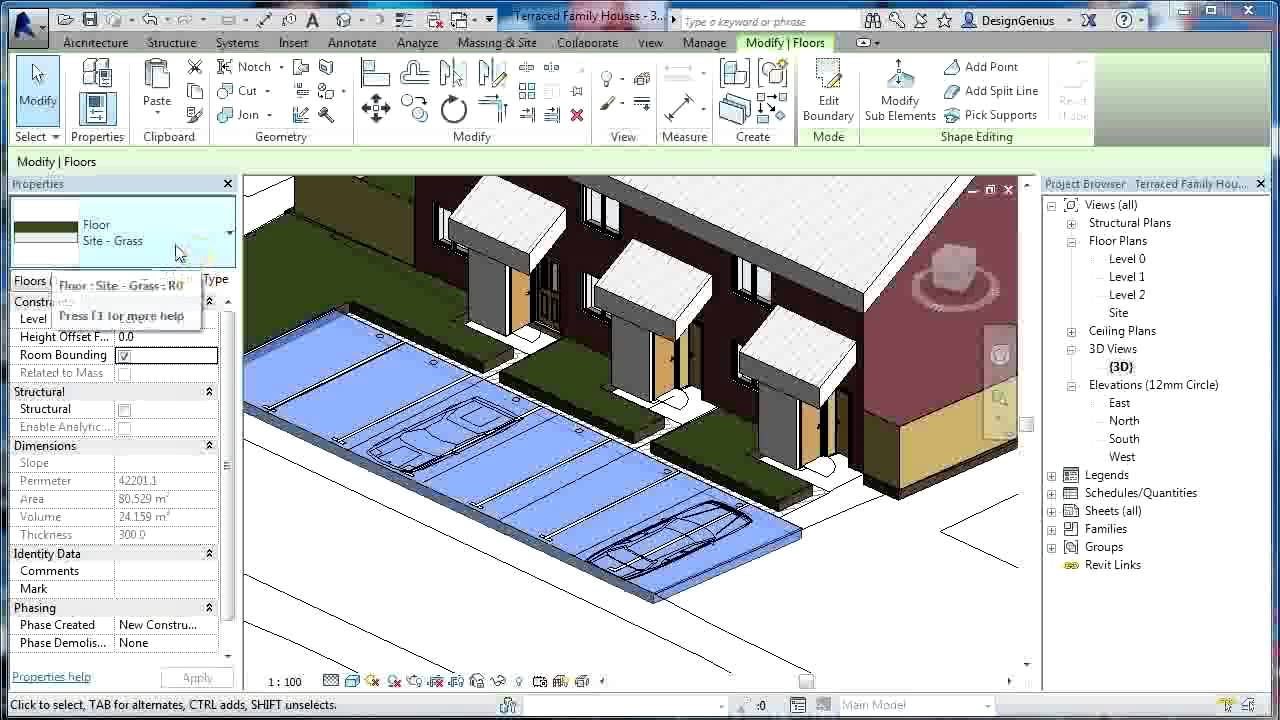Open the Massing & Site ribbon tab
The image size is (1280, 720).
pos(497,43)
